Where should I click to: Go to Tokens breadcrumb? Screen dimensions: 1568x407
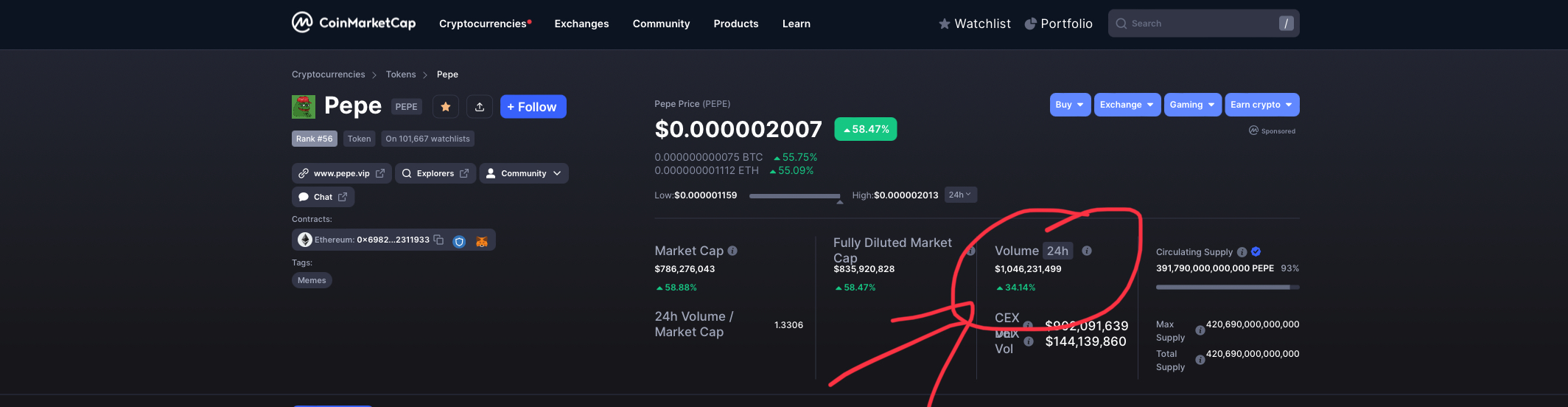[x=401, y=74]
